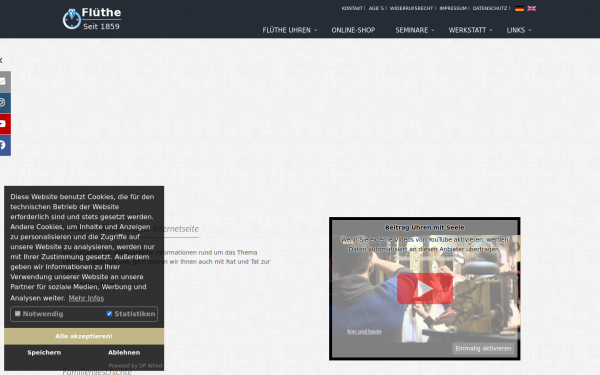
Task: Open the Mehr Infos link
Action: click(x=86, y=298)
